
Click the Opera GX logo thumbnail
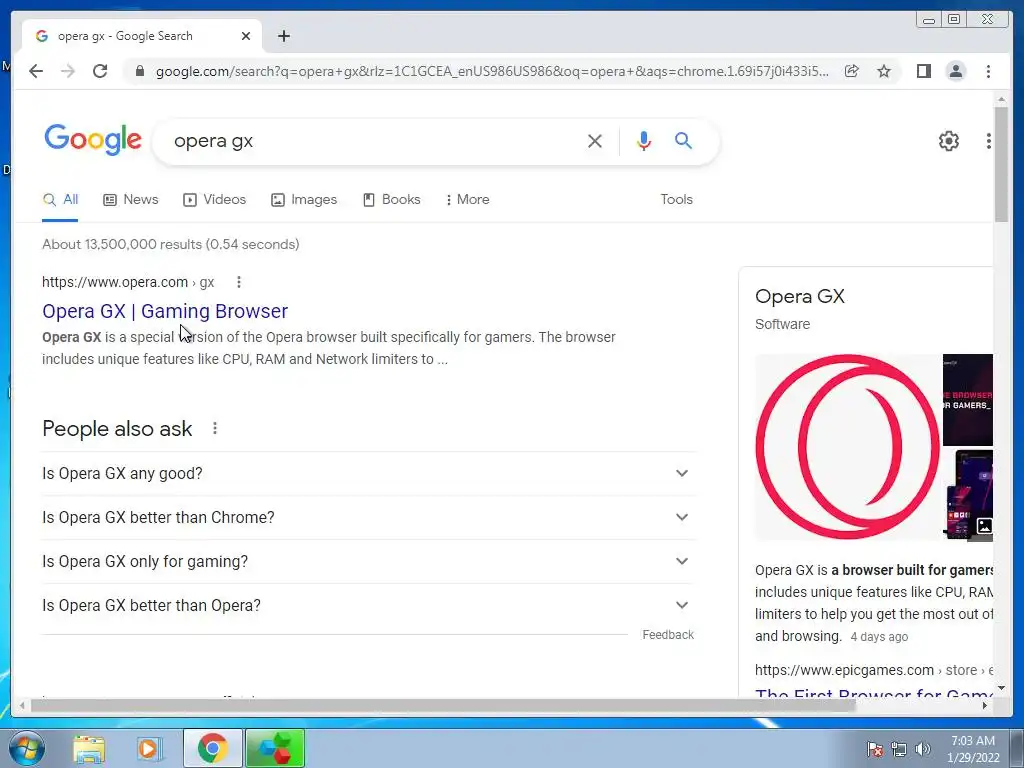pyautogui.click(x=848, y=447)
